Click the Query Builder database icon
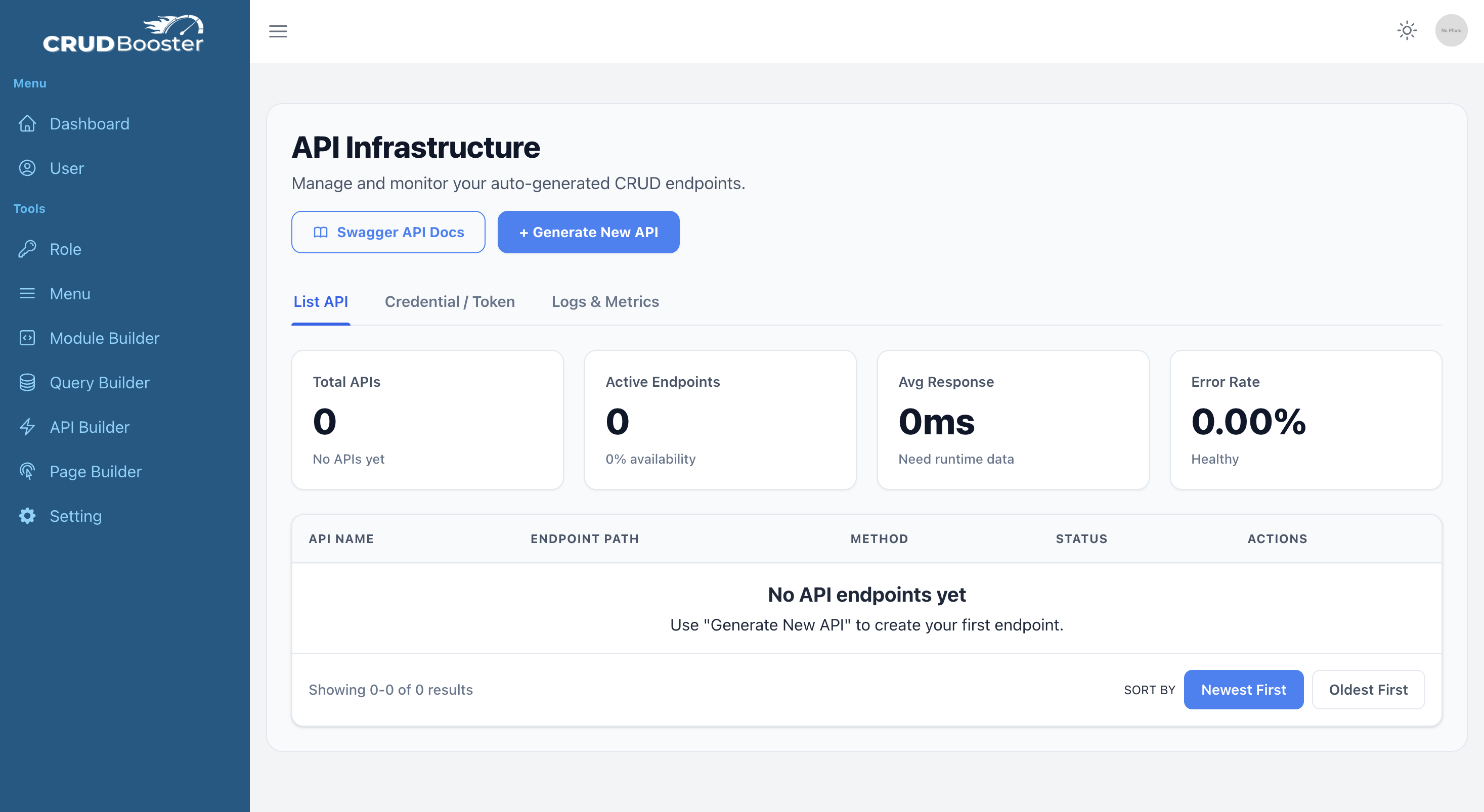Viewport: 1484px width, 812px height. click(x=27, y=382)
